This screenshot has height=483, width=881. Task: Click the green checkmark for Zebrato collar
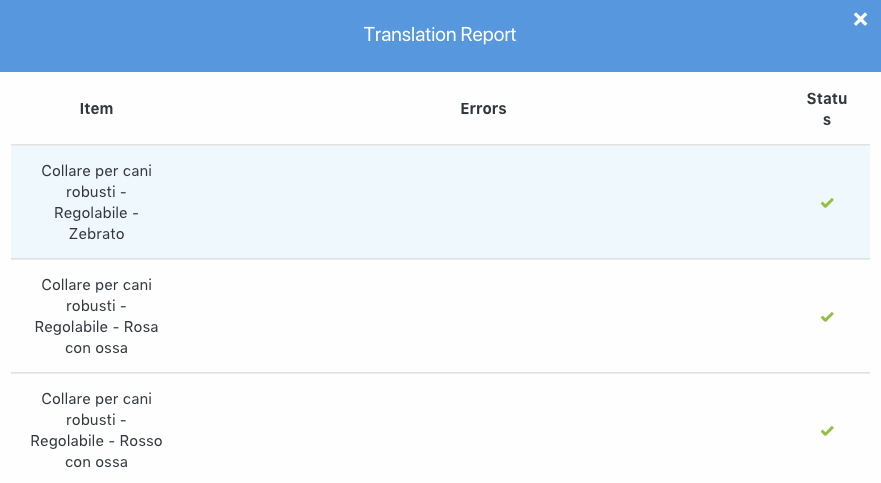827,203
